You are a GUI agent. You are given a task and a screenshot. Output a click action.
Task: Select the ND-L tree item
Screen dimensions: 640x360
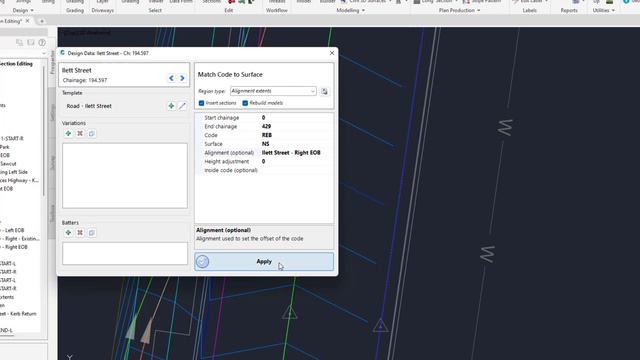click(x=6, y=330)
